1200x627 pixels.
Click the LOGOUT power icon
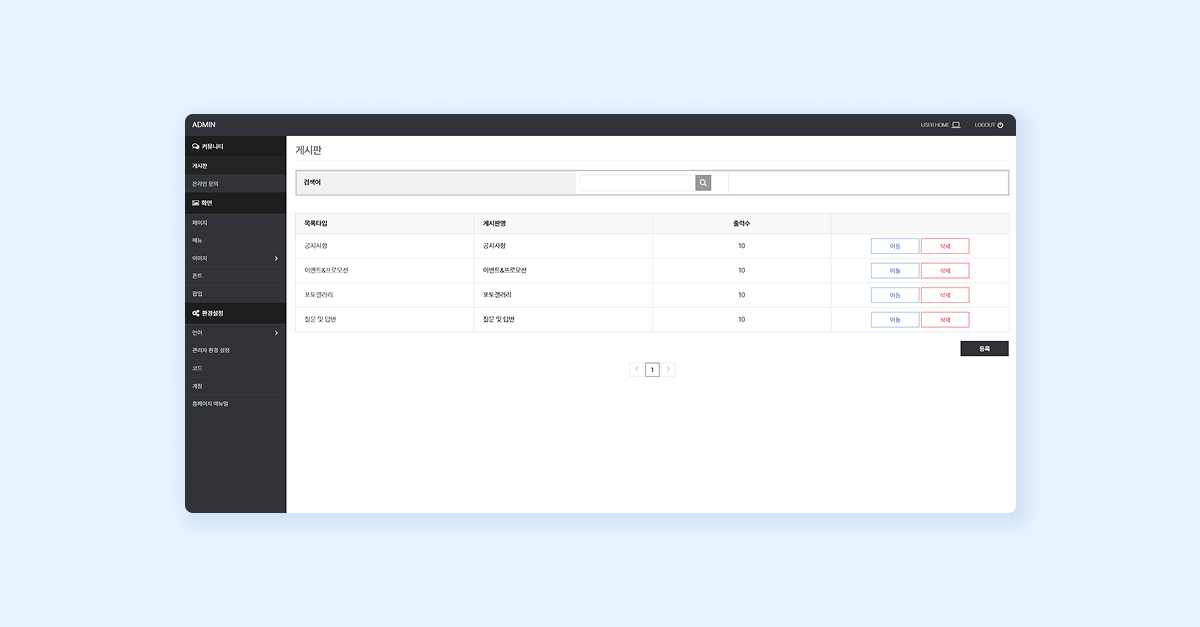pos(1000,125)
